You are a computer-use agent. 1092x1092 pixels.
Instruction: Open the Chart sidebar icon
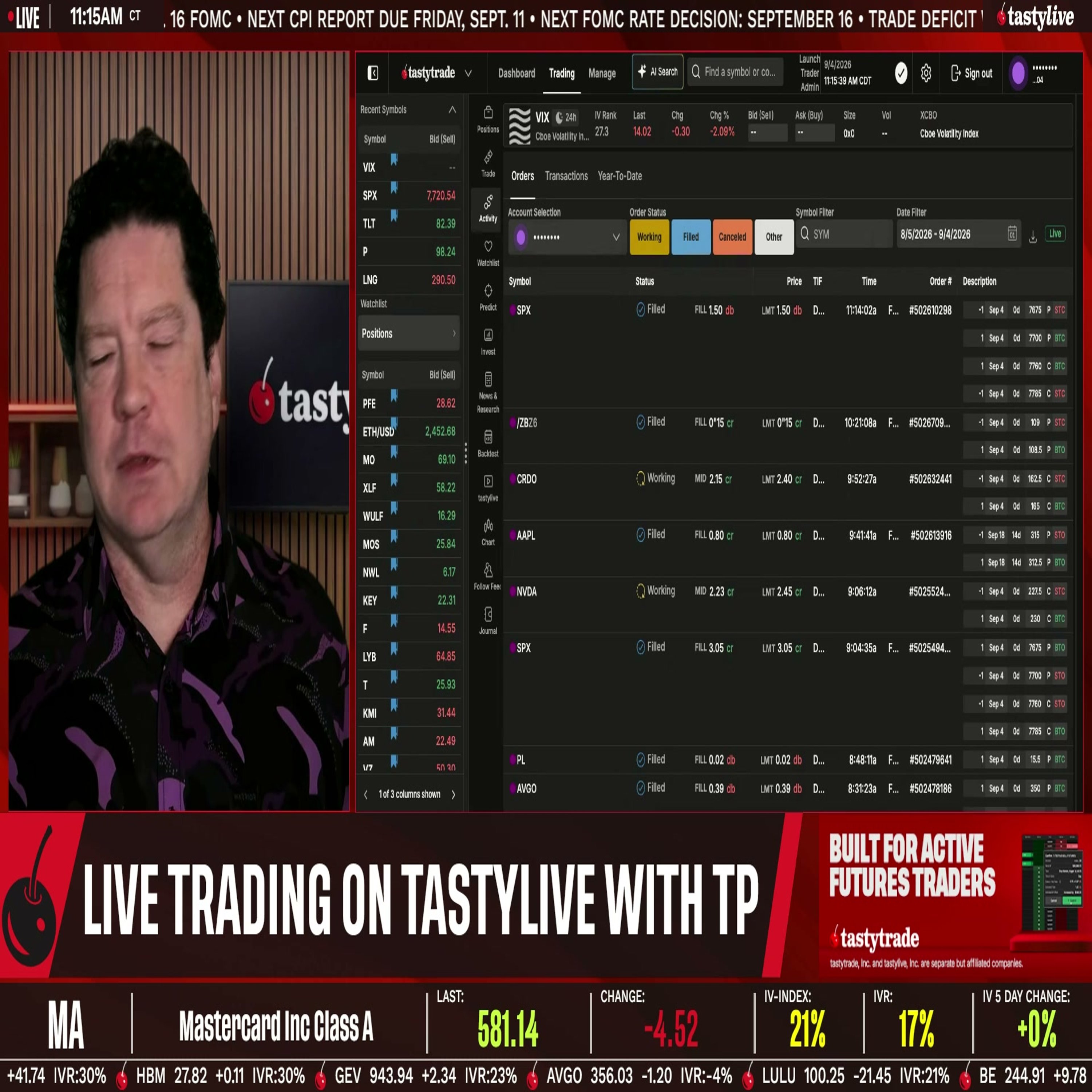(x=488, y=533)
